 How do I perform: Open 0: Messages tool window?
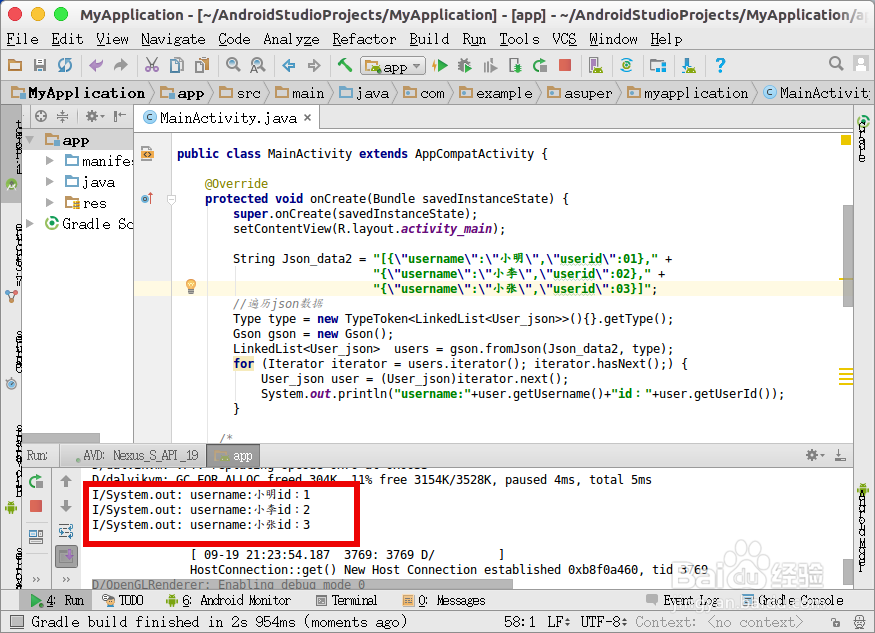coord(444,601)
